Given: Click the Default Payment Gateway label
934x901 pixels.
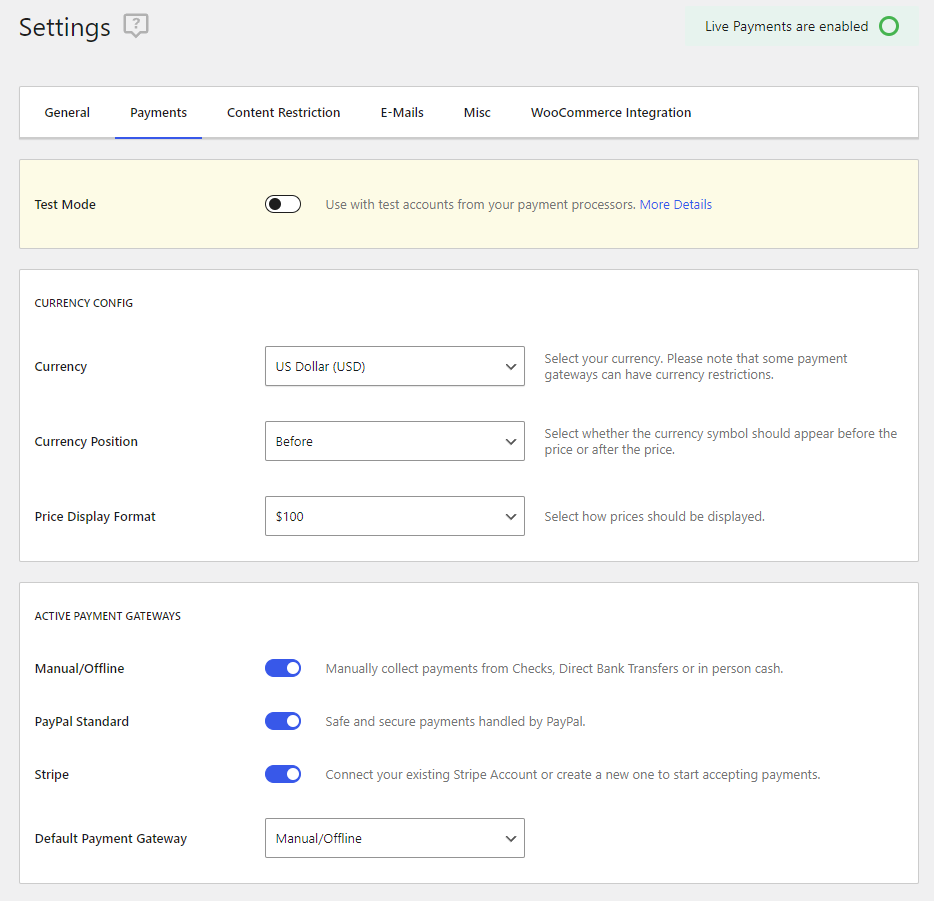Looking at the screenshot, I should pyautogui.click(x=111, y=838).
